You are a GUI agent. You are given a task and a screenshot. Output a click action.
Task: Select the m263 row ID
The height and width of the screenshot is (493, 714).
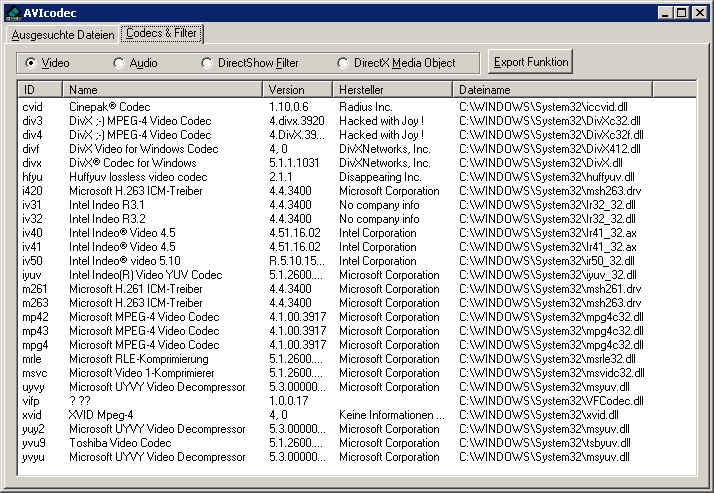(x=35, y=303)
